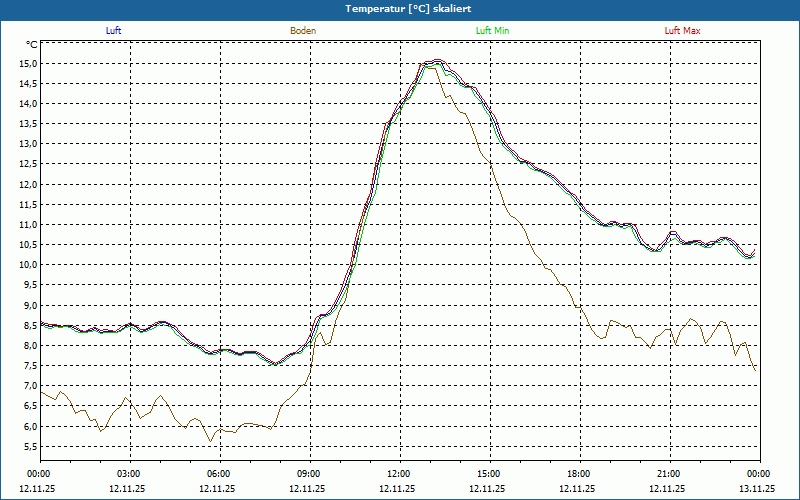Click the '09:00' time axis label
Screen dimensions: 800x500
[310, 474]
